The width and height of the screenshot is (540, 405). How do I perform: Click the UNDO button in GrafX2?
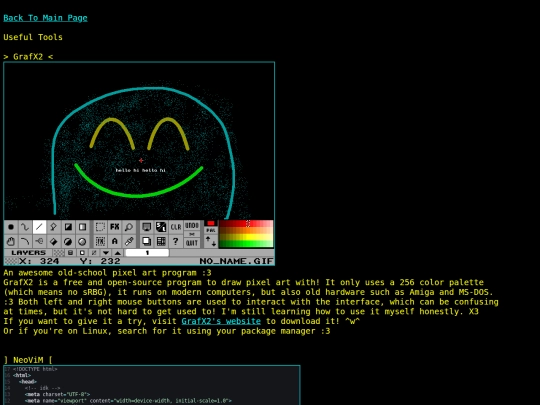(192, 225)
